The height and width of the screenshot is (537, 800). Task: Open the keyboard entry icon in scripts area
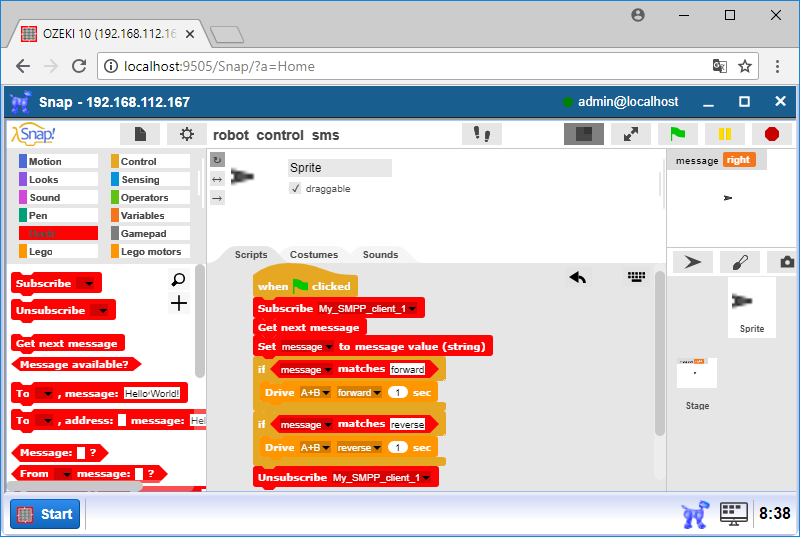click(x=637, y=277)
